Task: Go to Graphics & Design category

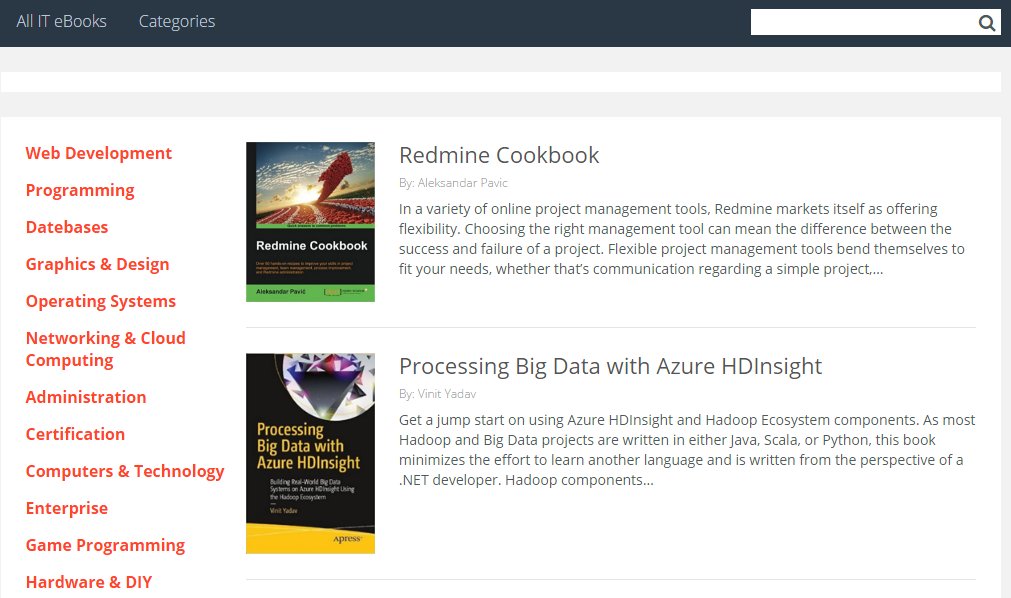Action: (x=97, y=264)
